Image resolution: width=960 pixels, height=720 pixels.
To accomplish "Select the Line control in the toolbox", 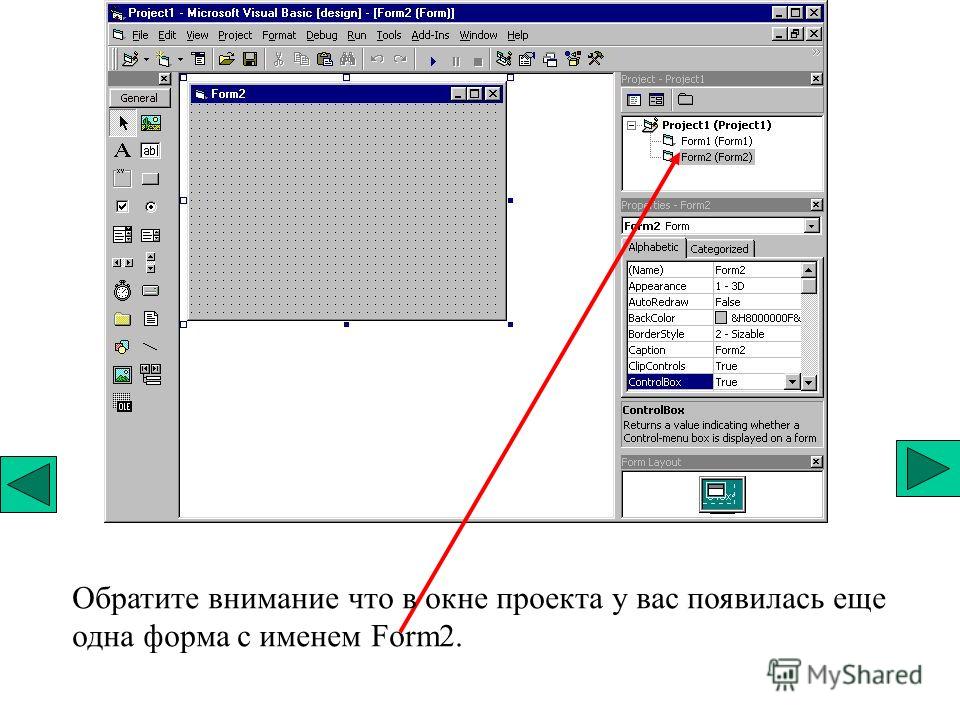I will pyautogui.click(x=151, y=347).
